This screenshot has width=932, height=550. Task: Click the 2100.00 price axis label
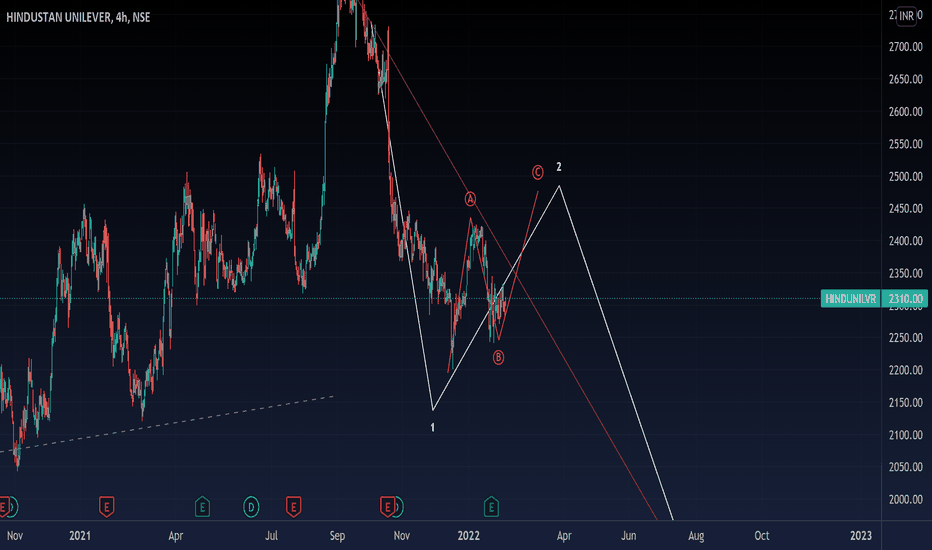(x=905, y=435)
